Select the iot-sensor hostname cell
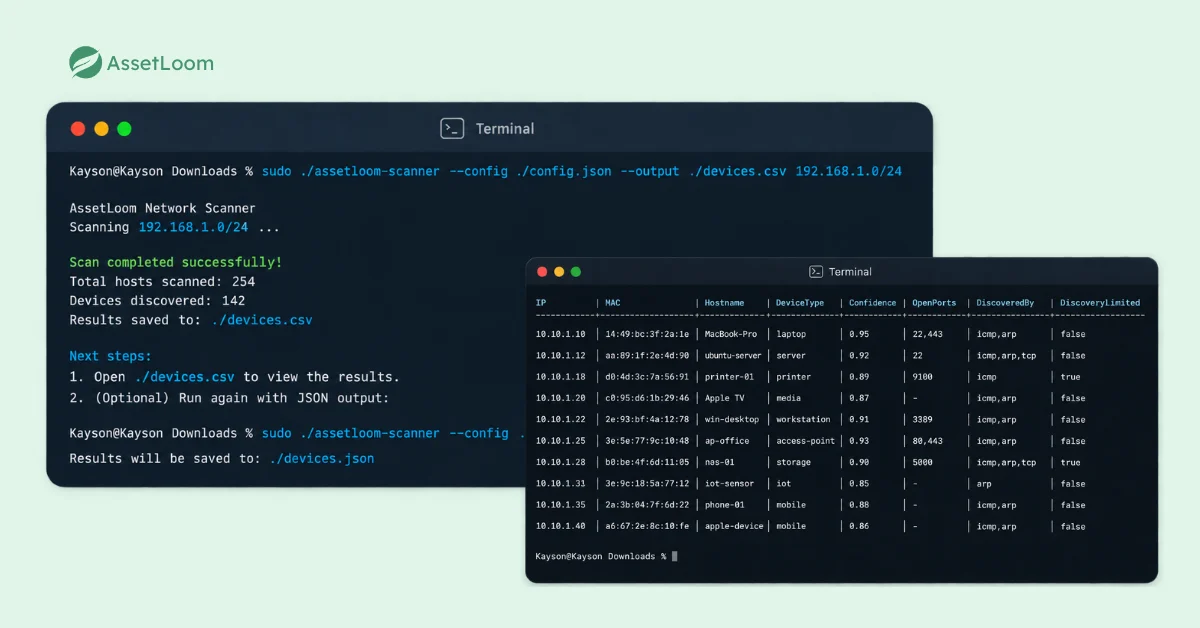 729,483
